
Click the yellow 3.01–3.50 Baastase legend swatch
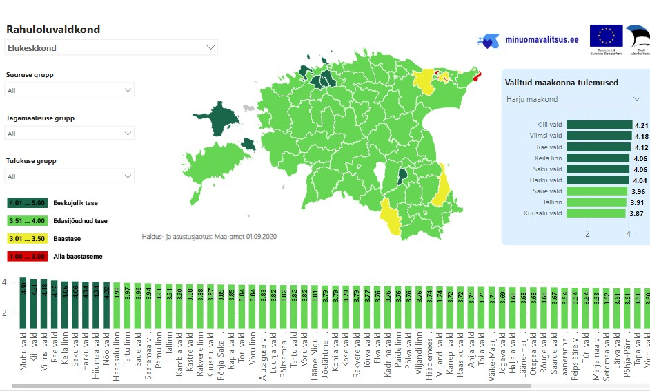pos(27,238)
